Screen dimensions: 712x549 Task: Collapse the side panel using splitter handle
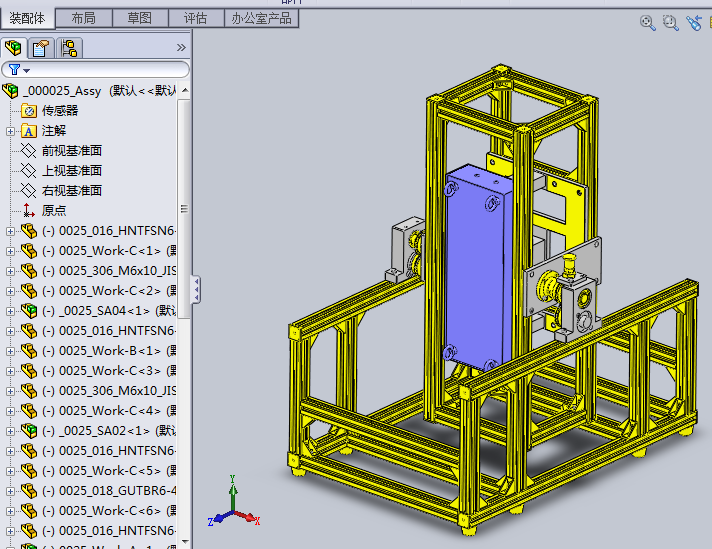coord(196,290)
